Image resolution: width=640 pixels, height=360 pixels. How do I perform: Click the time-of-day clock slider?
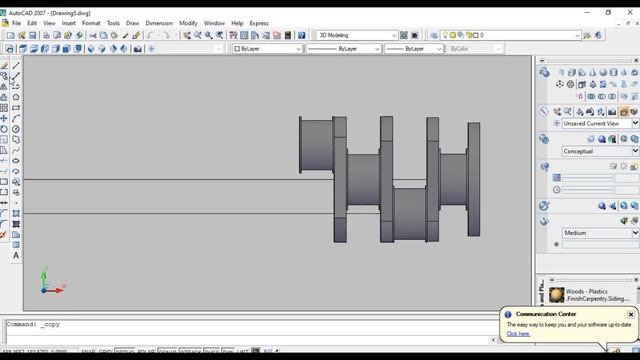[x=587, y=190]
